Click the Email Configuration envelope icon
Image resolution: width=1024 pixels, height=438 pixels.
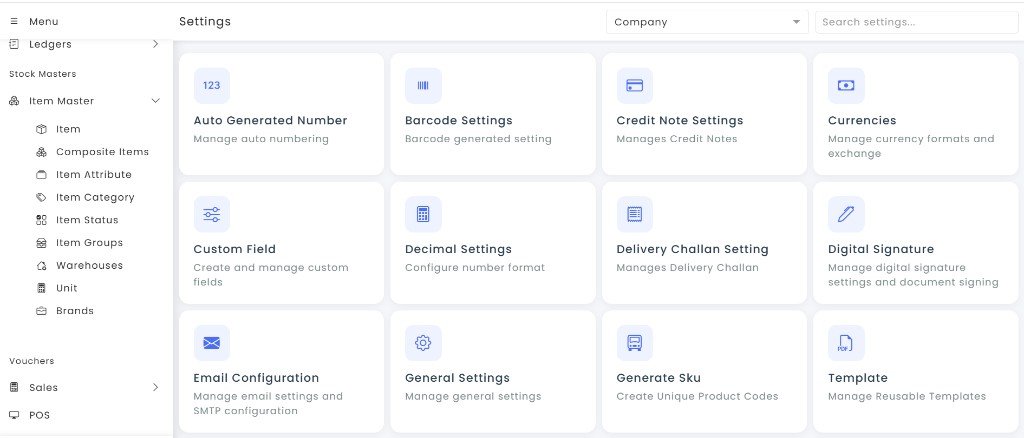(212, 343)
